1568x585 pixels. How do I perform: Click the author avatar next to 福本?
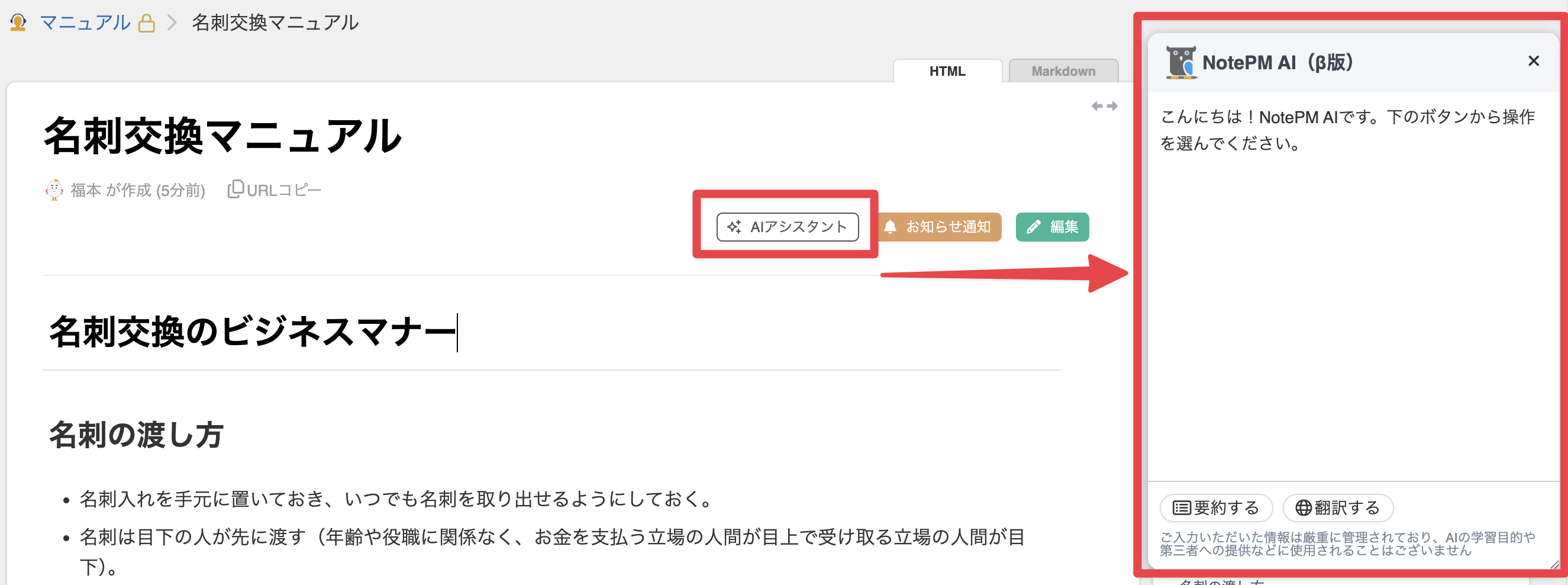point(54,190)
